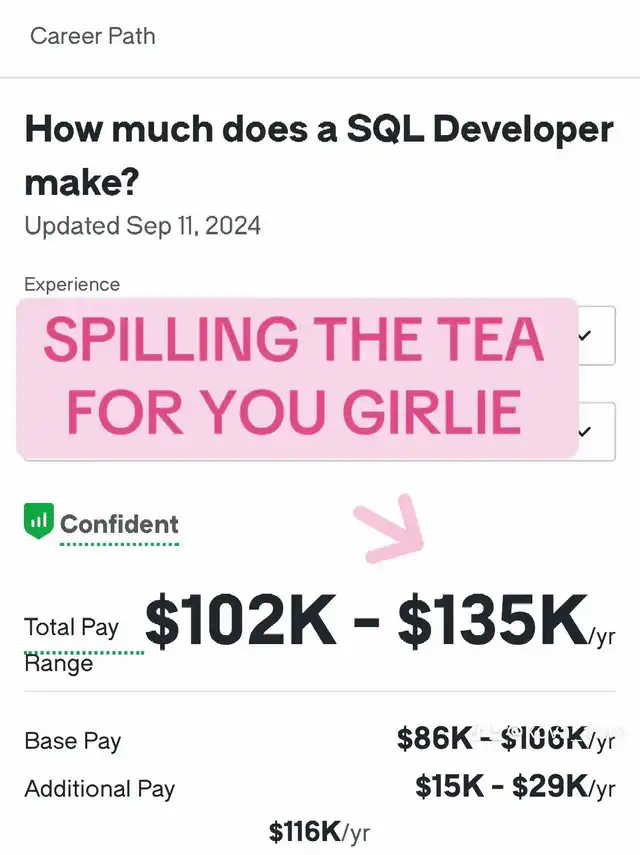
Task: Click the $116K/yr median pay figure
Action: point(320,831)
